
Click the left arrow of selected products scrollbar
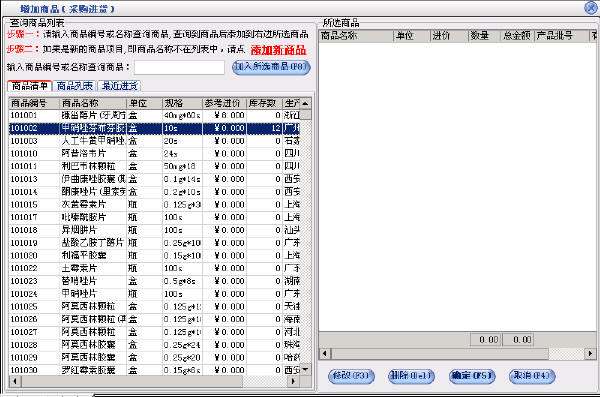tap(325, 353)
